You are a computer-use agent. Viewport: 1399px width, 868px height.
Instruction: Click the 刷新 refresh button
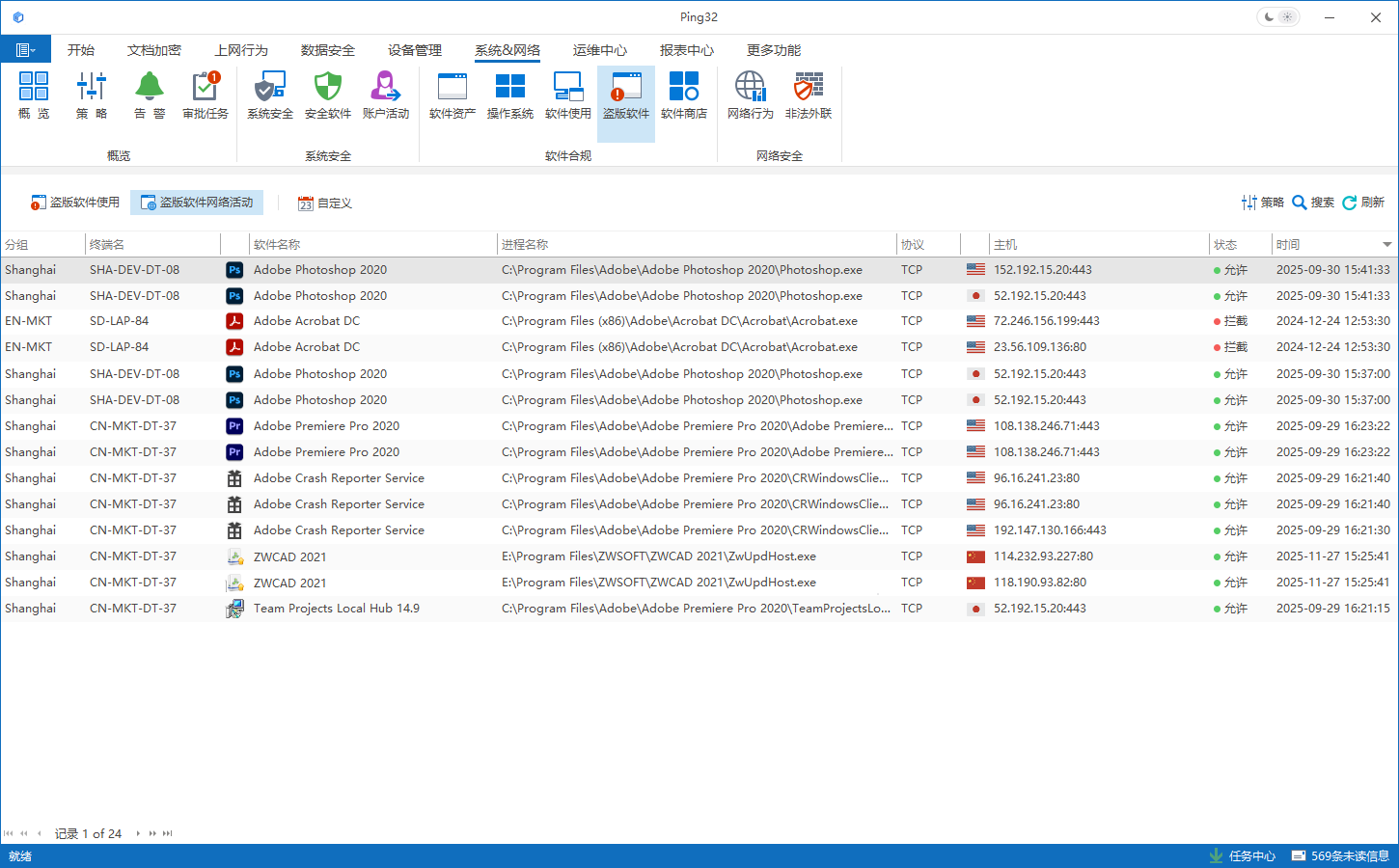pos(1363,203)
